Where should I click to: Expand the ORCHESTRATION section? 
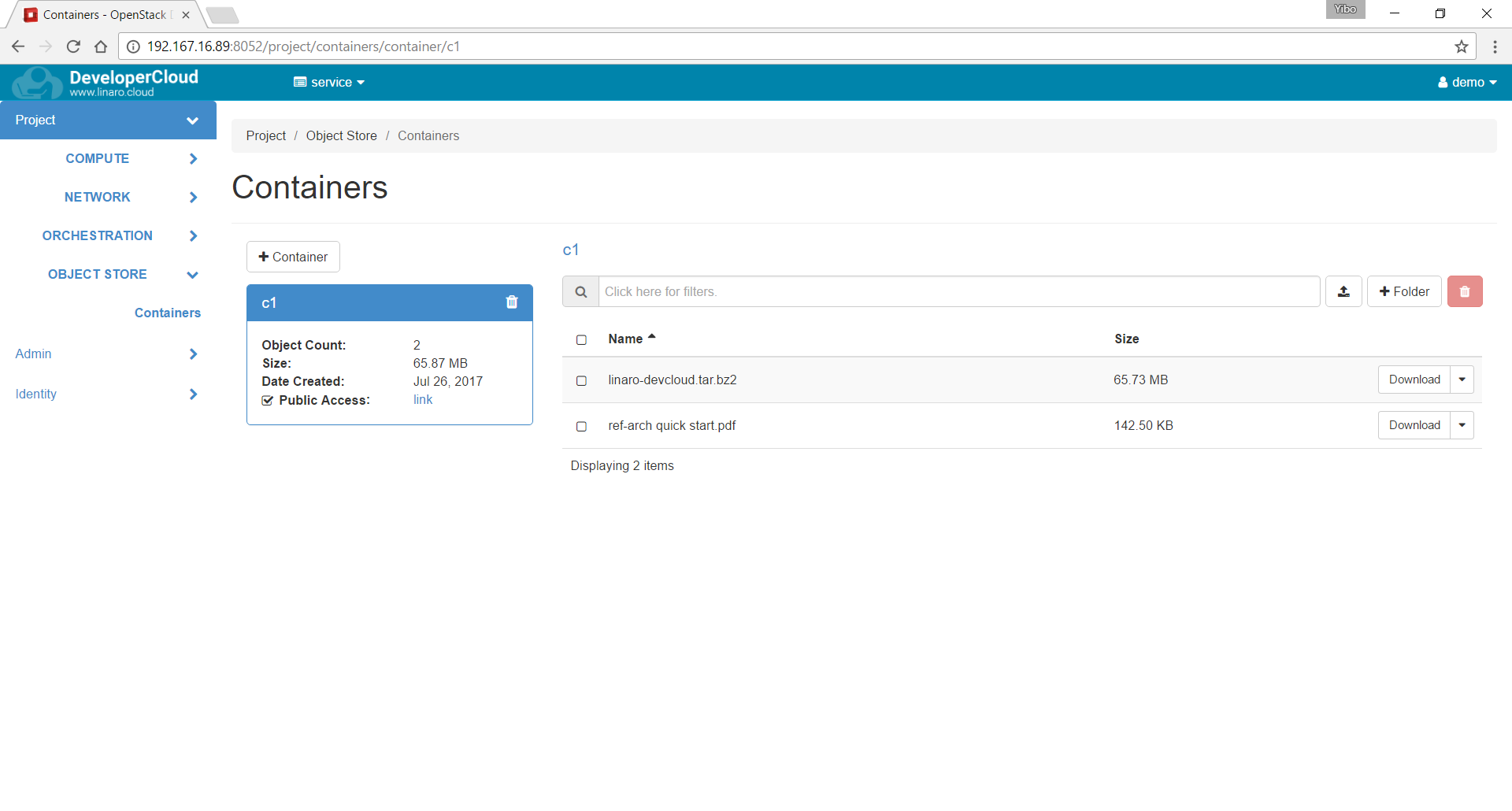point(108,235)
